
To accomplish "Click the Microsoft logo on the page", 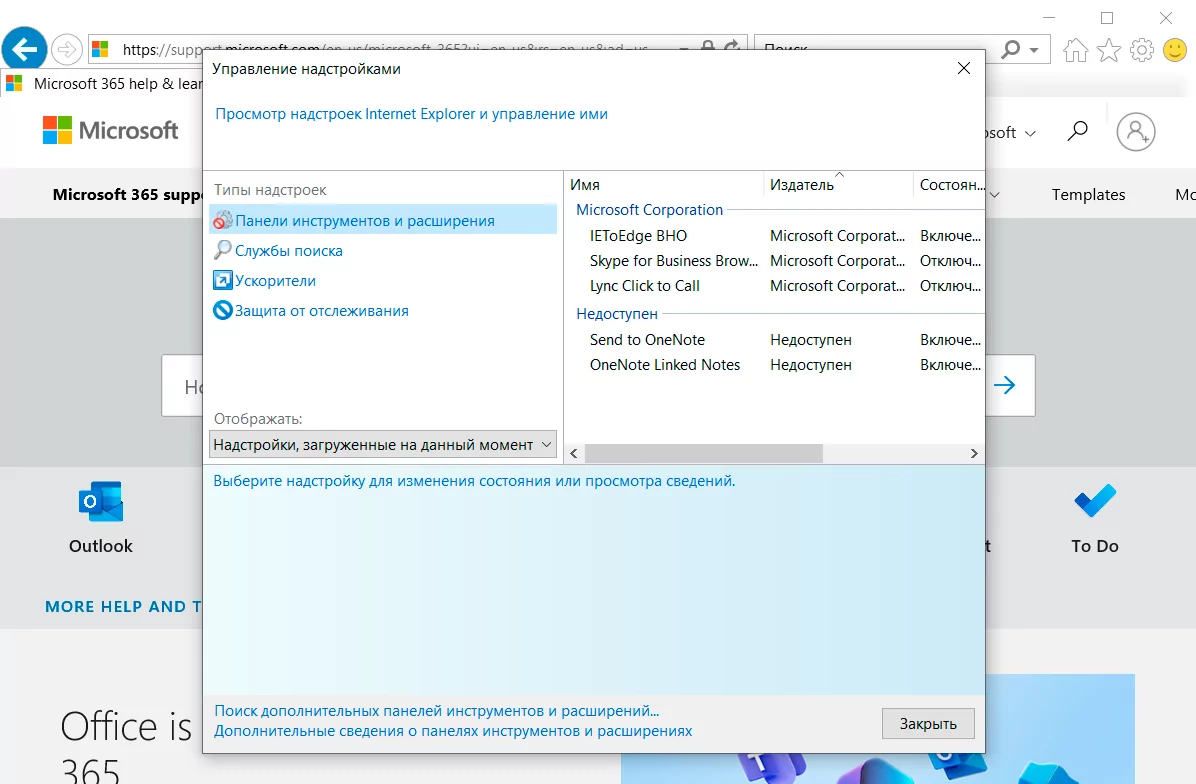I will coord(111,130).
